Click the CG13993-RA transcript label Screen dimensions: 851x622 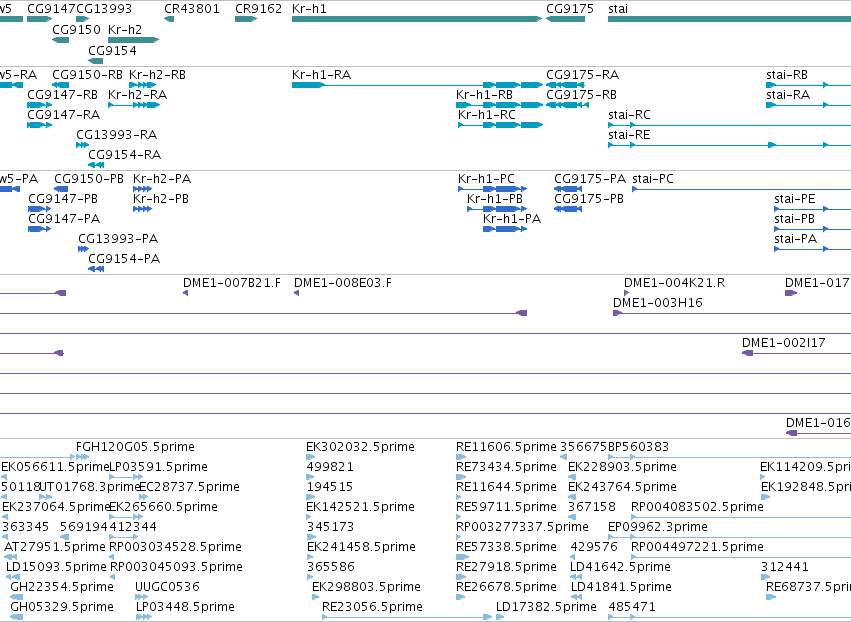(x=116, y=135)
